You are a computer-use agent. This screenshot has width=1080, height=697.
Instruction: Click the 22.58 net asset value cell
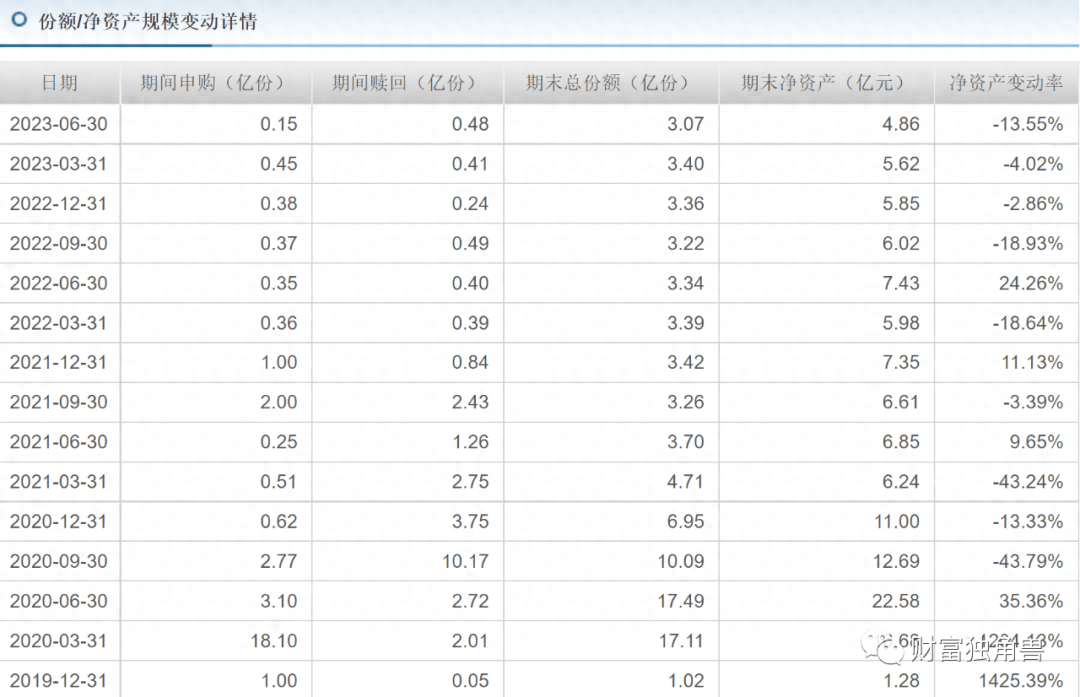[x=894, y=601]
